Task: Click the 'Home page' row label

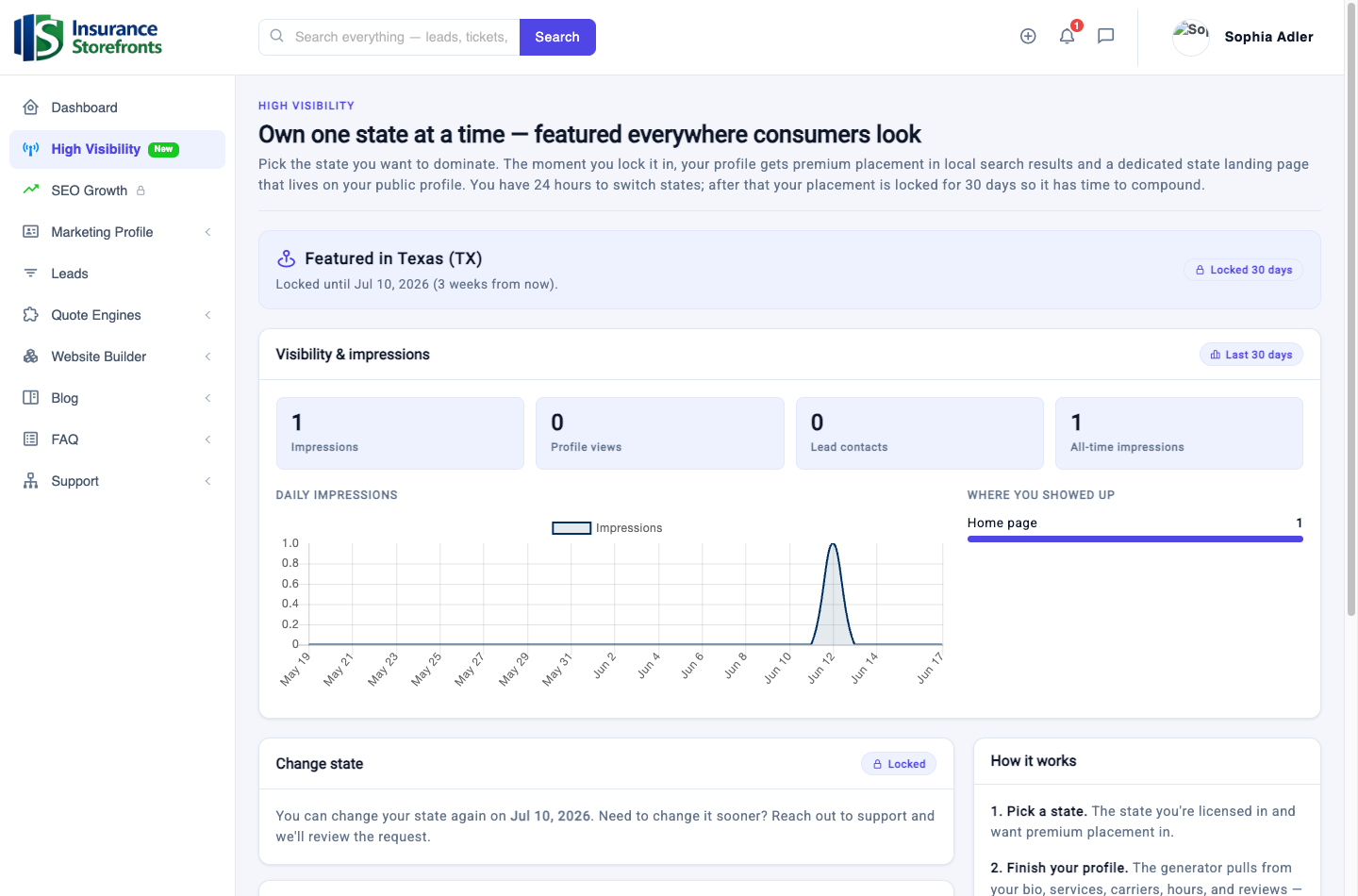Action: coord(1002,523)
